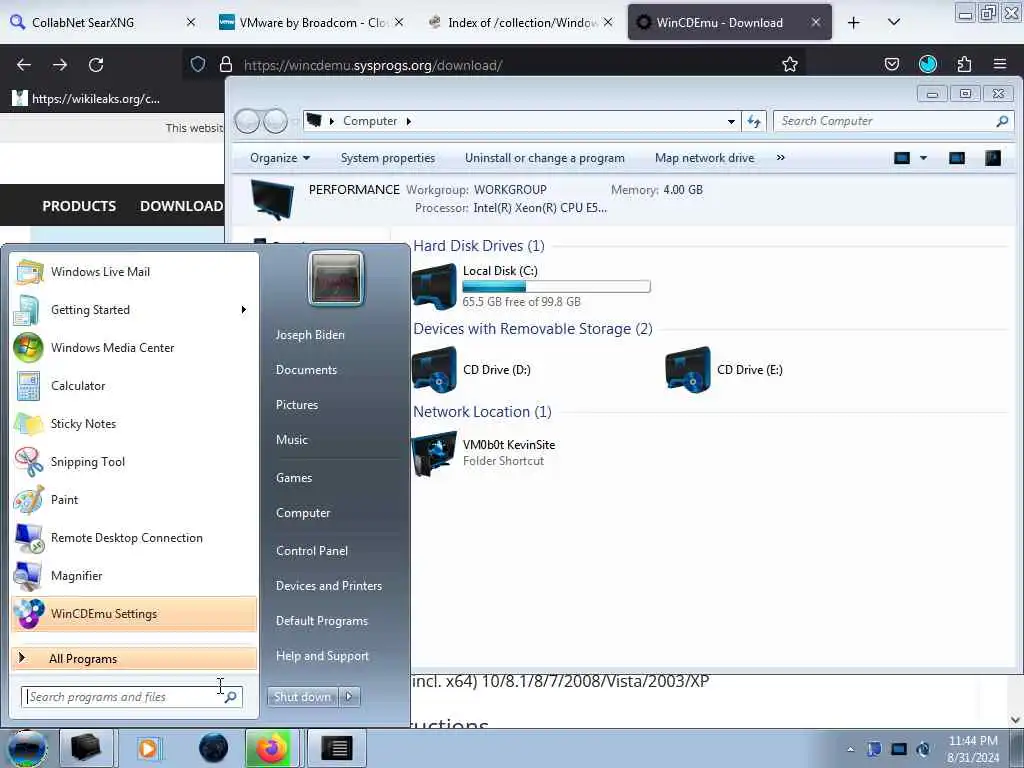Open Pictures from Start menu
Image resolution: width=1024 pixels, height=768 pixels.
click(297, 405)
